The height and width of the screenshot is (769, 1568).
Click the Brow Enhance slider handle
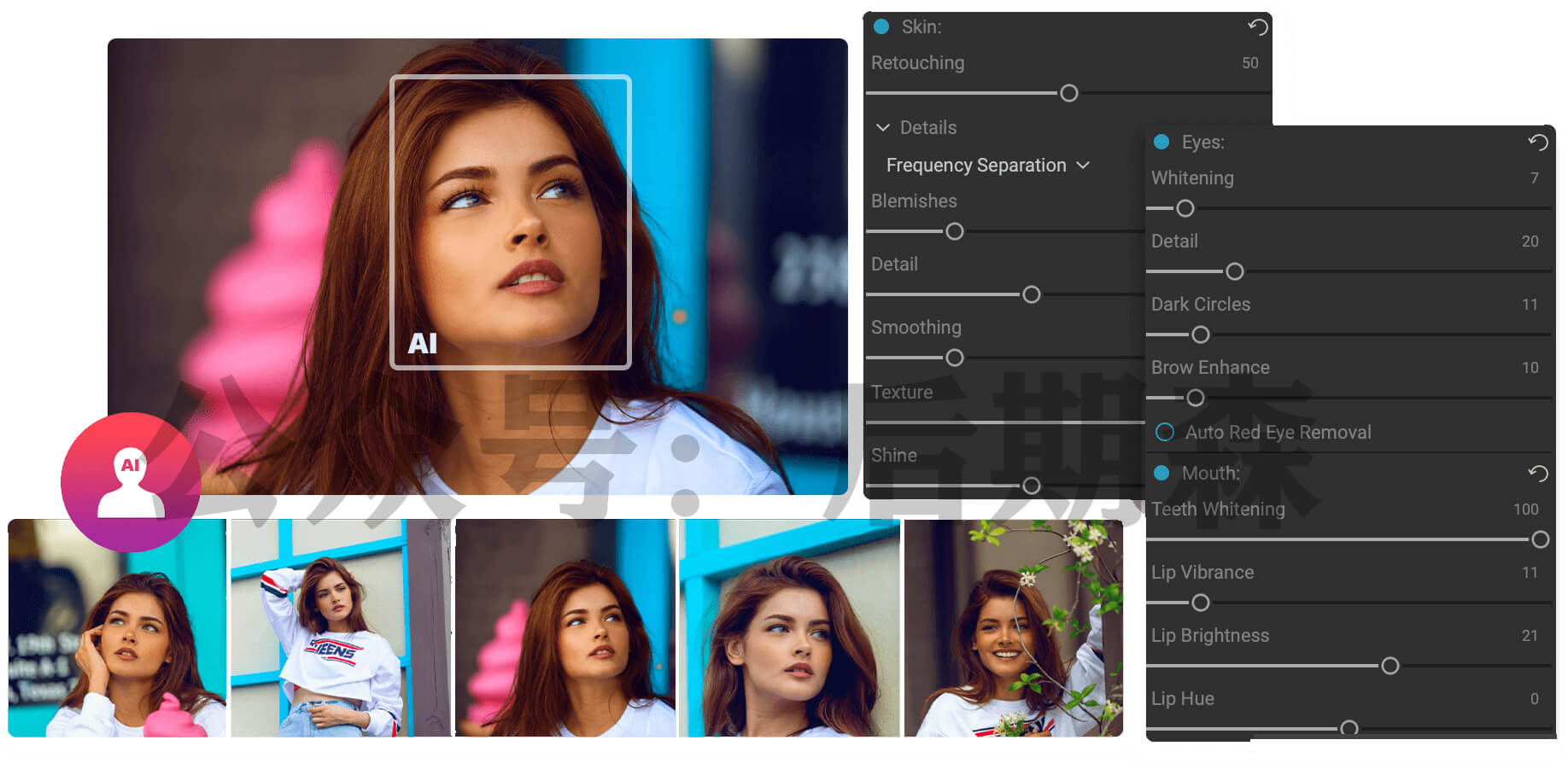pos(1196,398)
